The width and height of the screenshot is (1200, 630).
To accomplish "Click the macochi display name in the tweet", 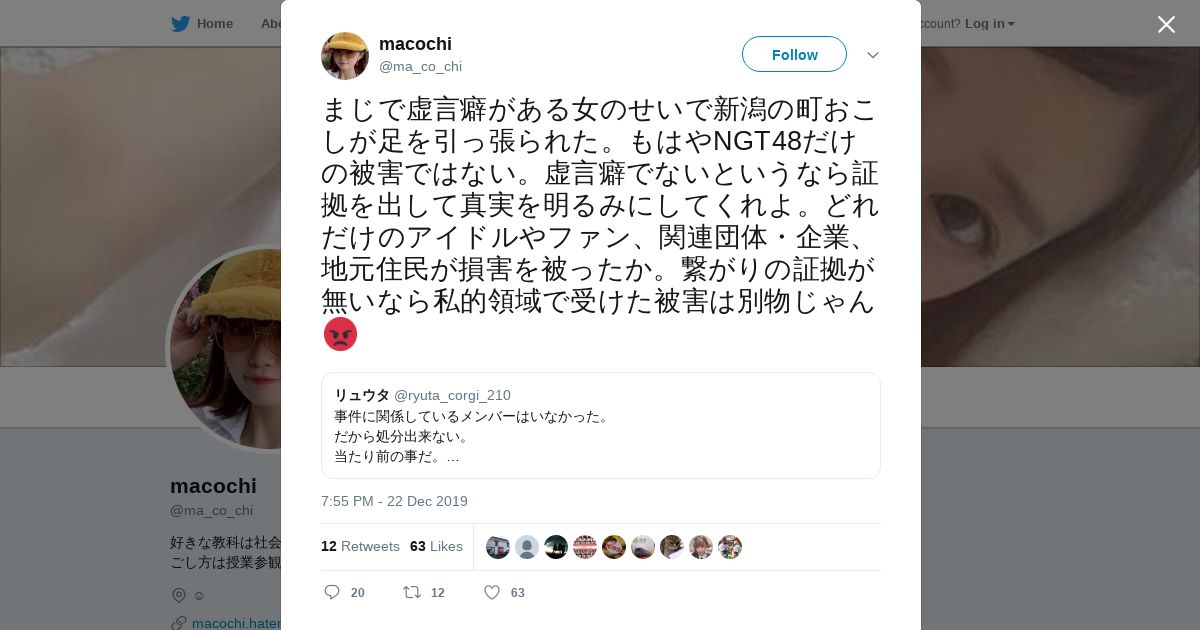I will [x=415, y=44].
